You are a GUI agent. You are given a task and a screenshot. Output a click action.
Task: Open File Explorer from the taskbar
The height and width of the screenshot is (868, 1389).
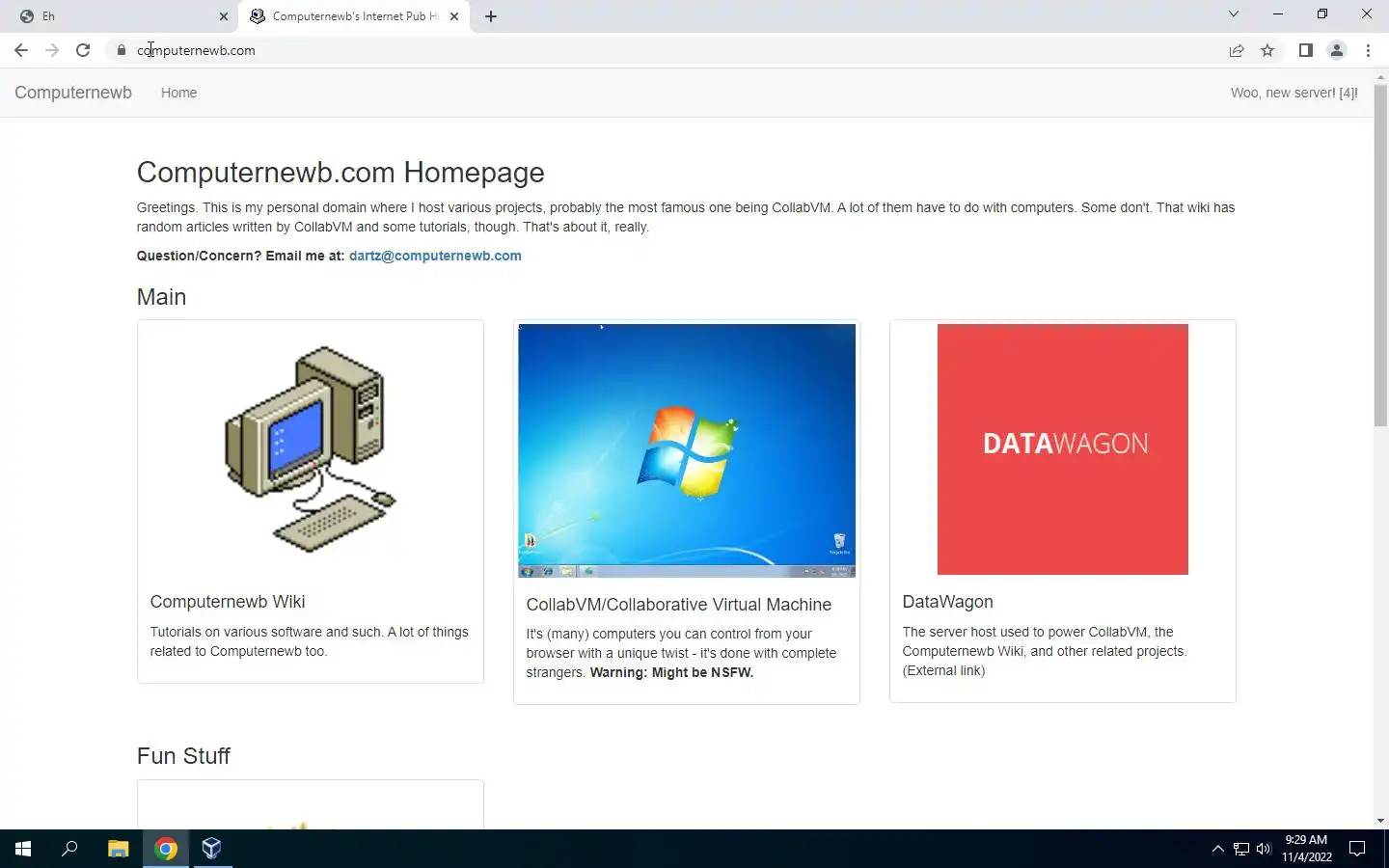(x=118, y=849)
